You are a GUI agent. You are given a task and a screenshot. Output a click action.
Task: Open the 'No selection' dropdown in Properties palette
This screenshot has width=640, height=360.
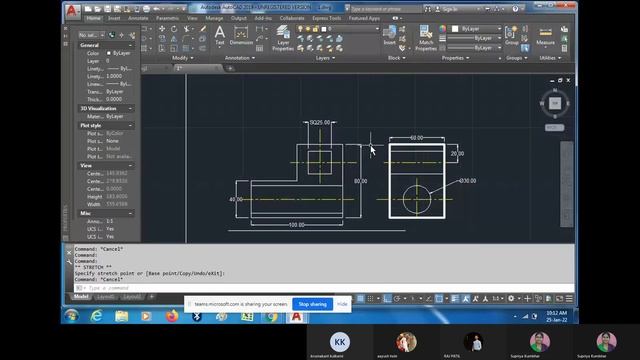point(91,35)
